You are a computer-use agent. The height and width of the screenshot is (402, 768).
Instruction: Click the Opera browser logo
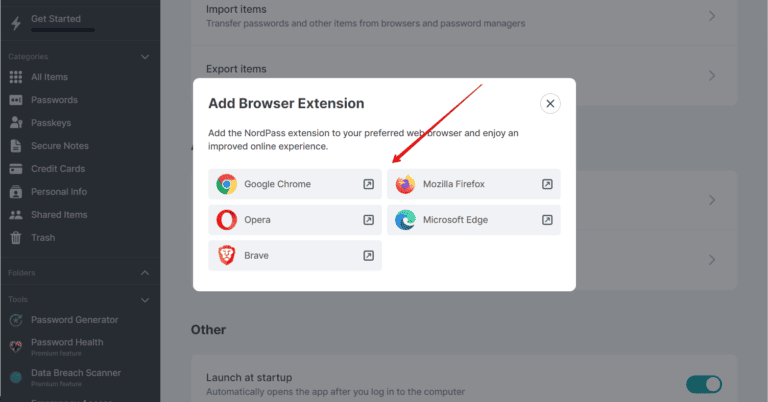click(x=227, y=220)
